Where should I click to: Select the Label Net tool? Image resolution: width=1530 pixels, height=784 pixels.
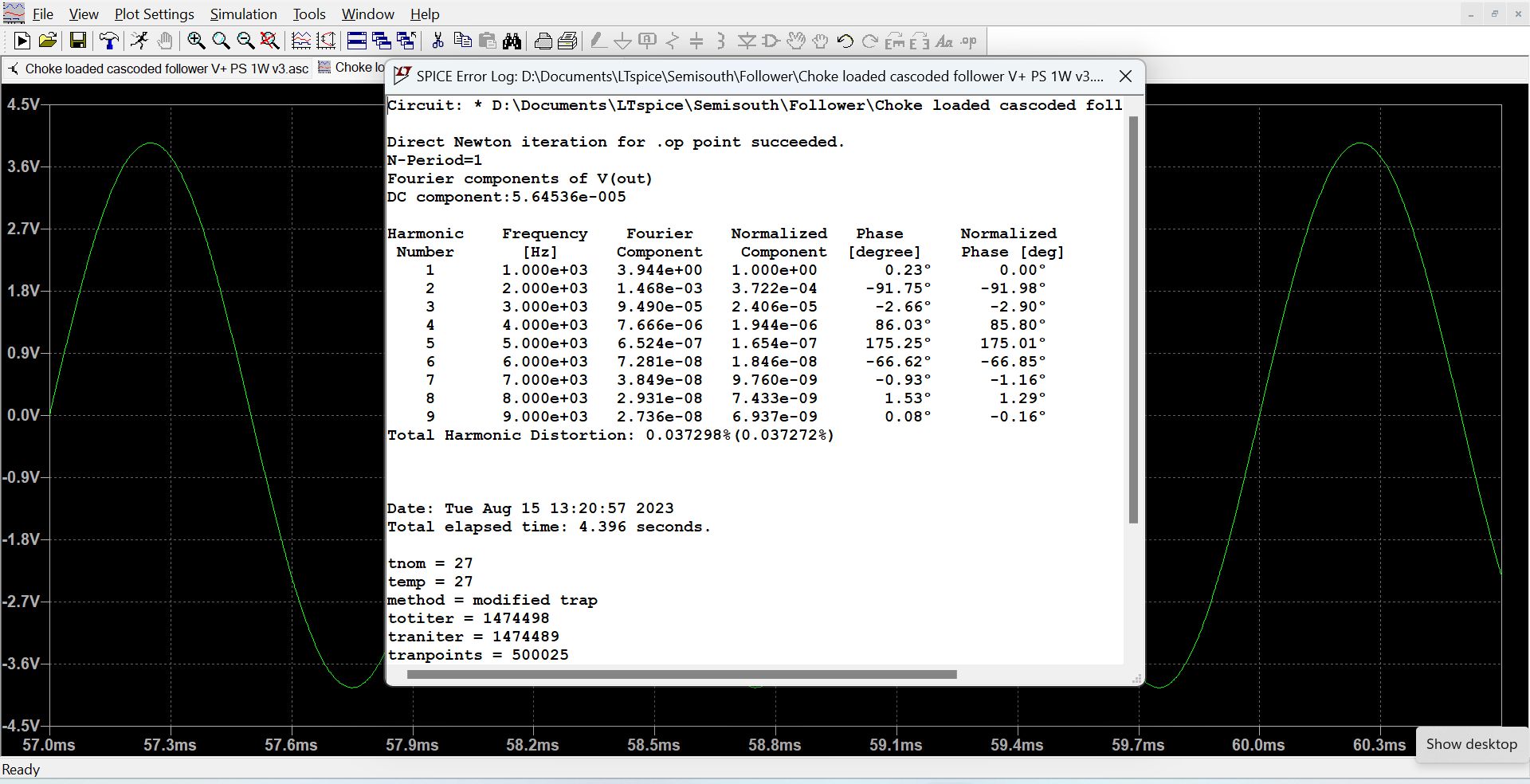click(x=648, y=41)
